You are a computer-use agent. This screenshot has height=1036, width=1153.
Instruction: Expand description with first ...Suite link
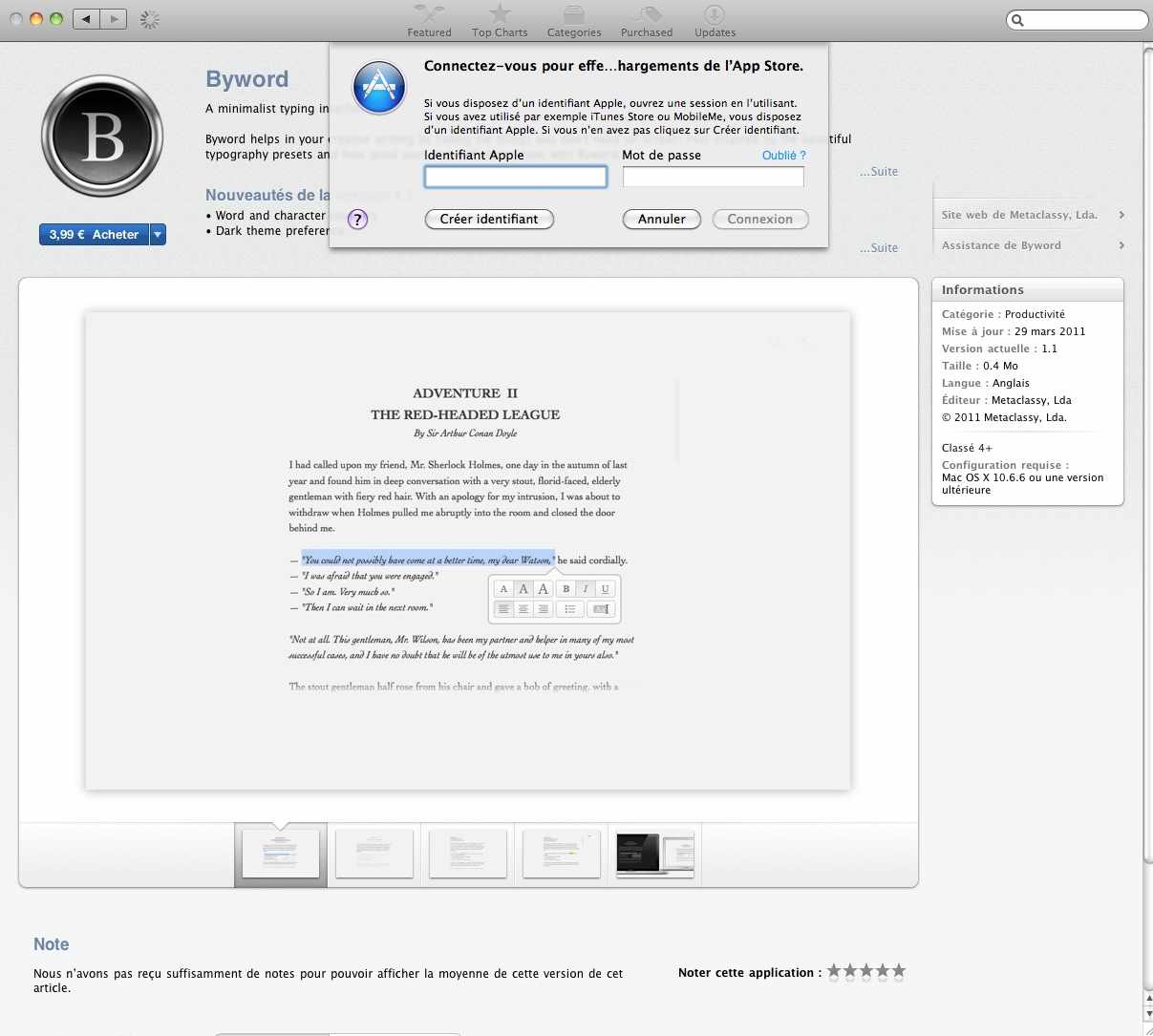pyautogui.click(x=879, y=172)
